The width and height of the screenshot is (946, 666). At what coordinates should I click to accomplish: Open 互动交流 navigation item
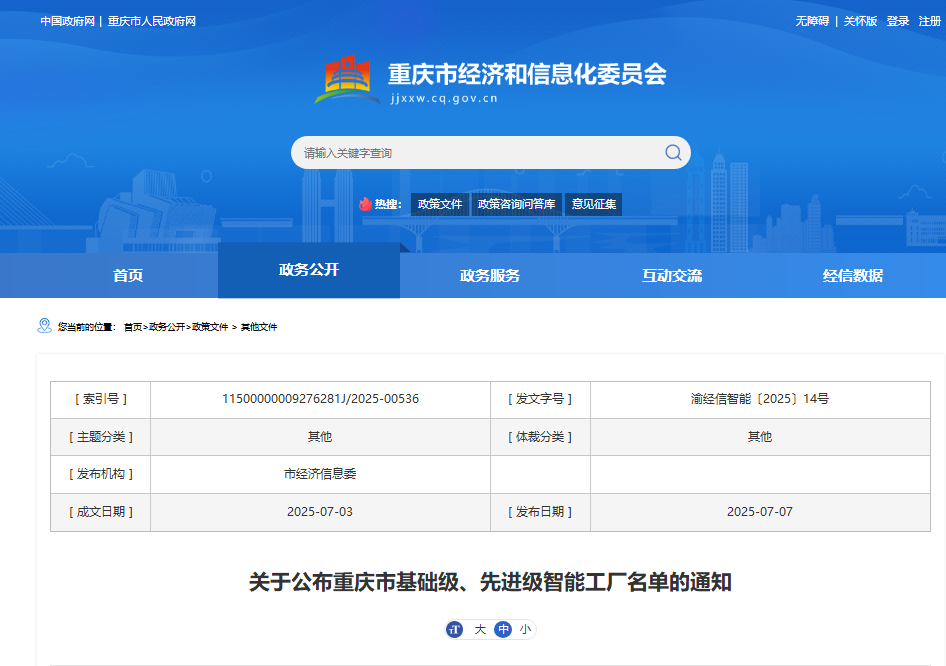(x=672, y=275)
